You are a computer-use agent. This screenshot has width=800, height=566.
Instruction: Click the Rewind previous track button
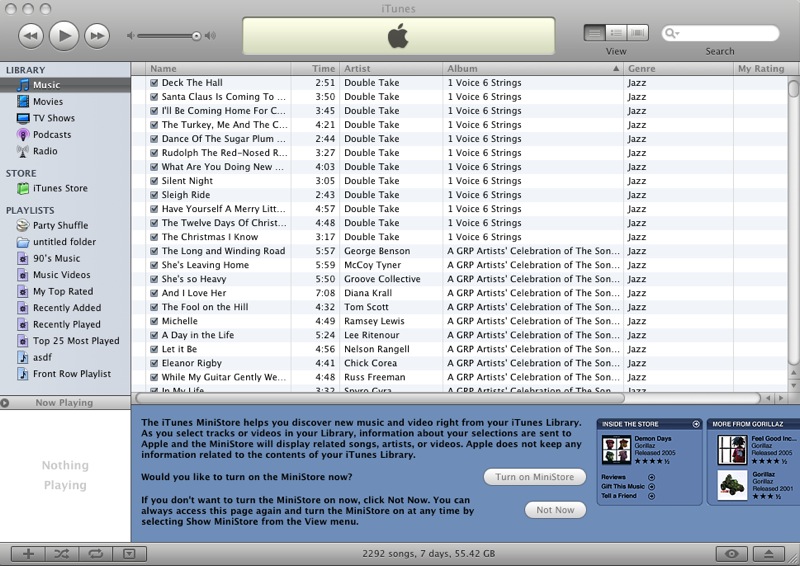point(31,36)
